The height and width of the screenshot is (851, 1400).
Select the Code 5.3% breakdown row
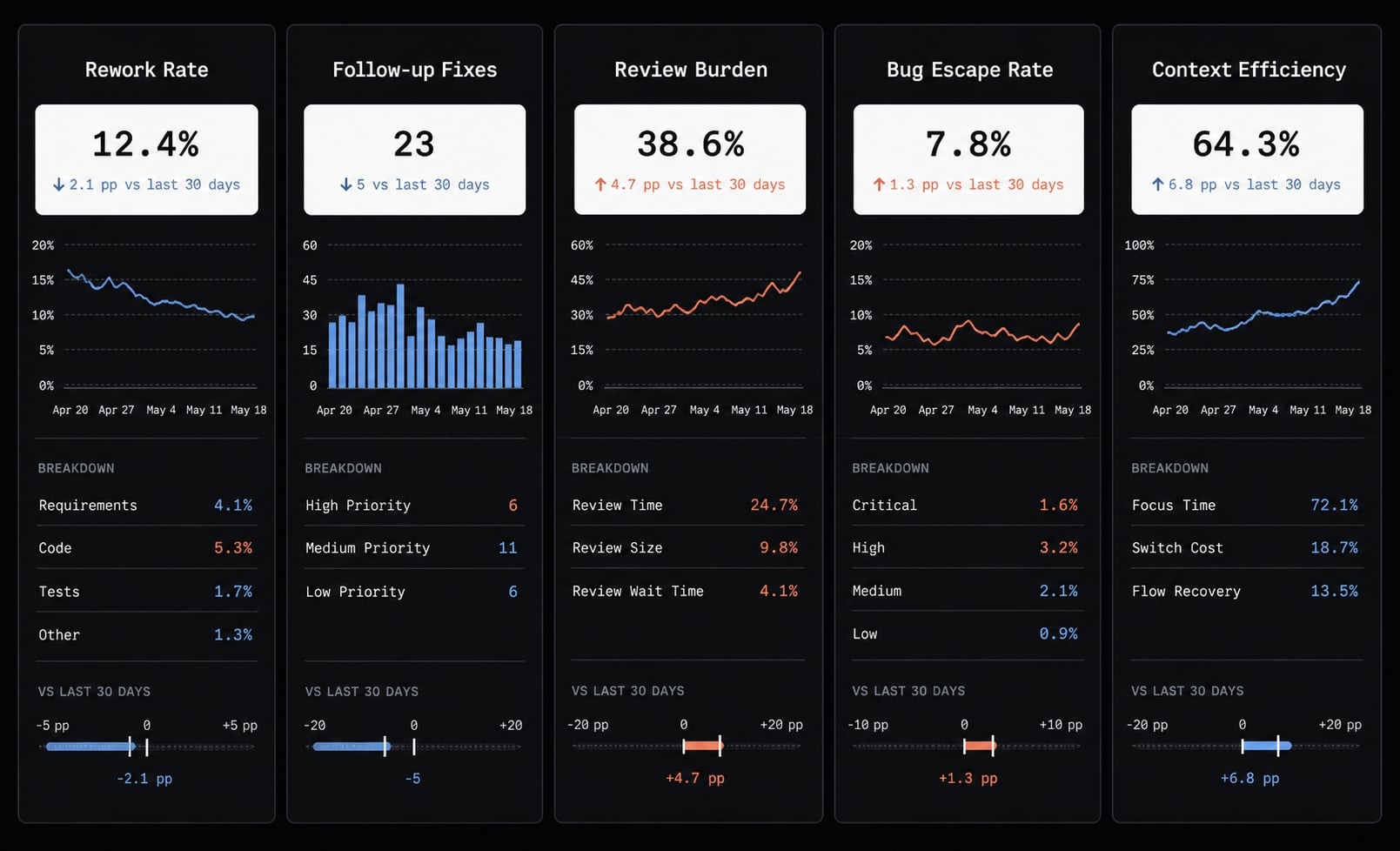click(146, 548)
